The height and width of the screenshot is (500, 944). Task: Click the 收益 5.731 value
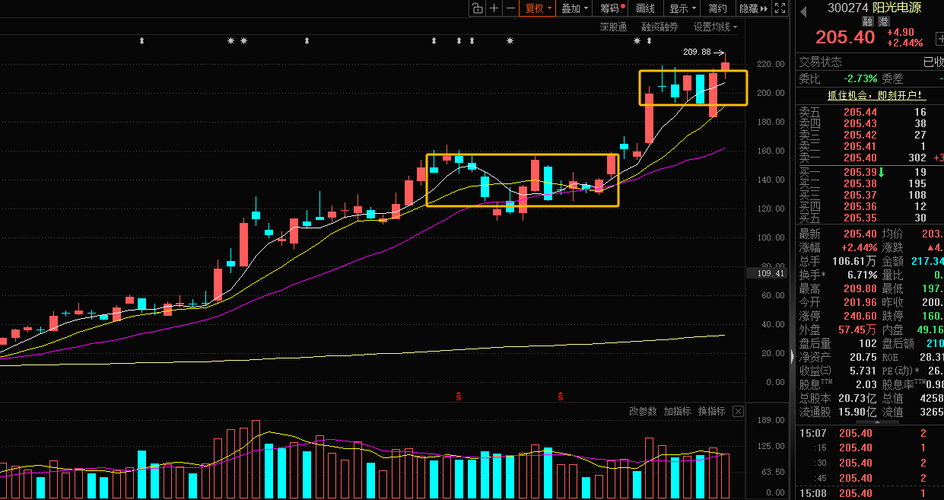[x=863, y=371]
